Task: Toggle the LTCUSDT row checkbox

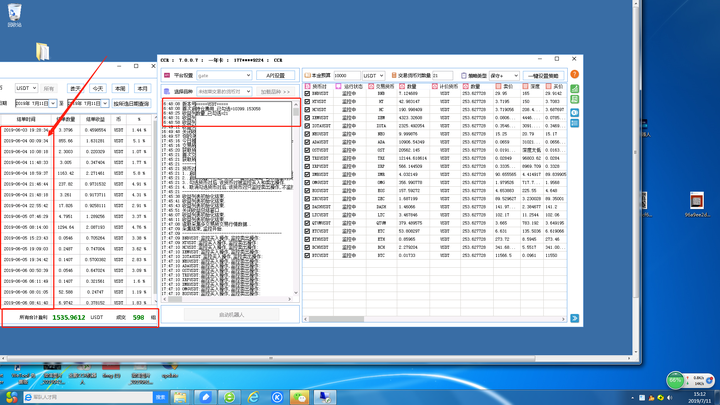Action: click(307, 215)
